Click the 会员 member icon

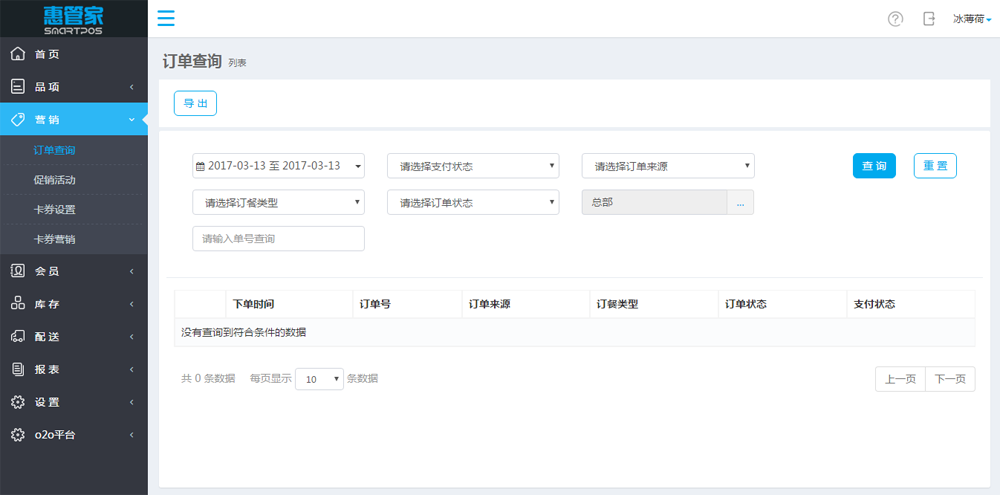[18, 271]
